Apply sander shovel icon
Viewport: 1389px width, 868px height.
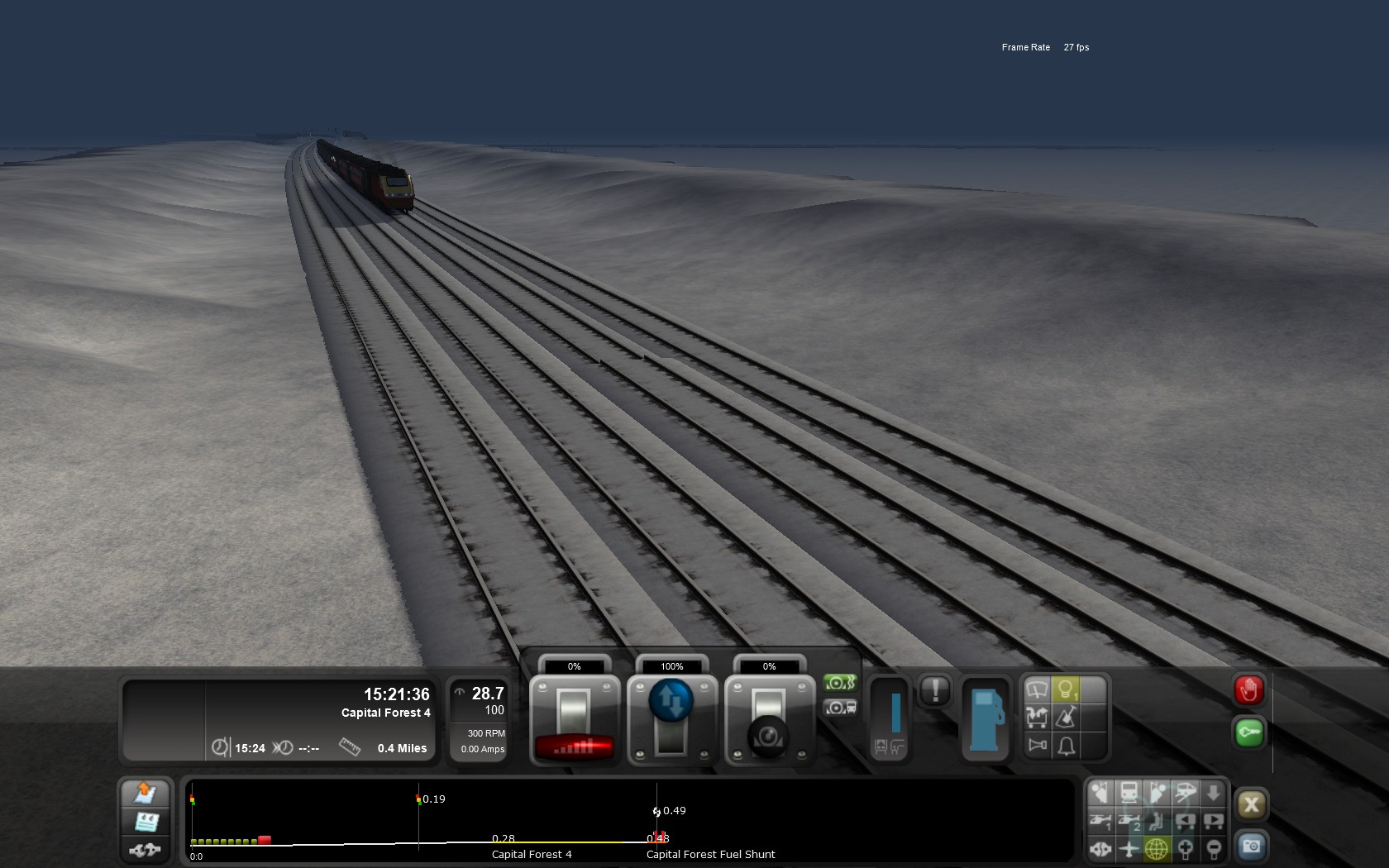pos(1066,717)
